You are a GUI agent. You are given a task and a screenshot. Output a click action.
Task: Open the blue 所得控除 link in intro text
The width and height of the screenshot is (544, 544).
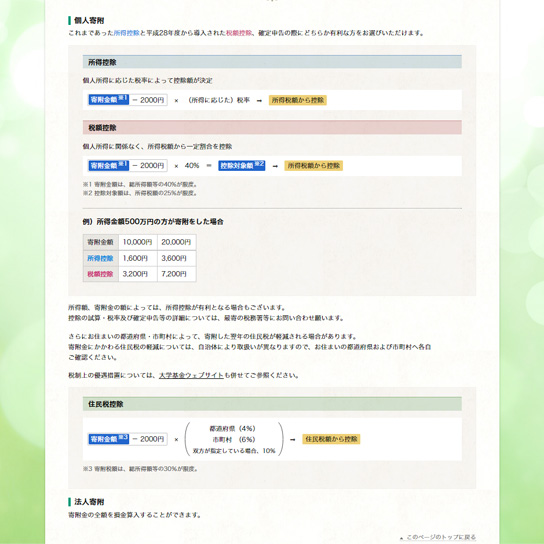click(x=127, y=33)
